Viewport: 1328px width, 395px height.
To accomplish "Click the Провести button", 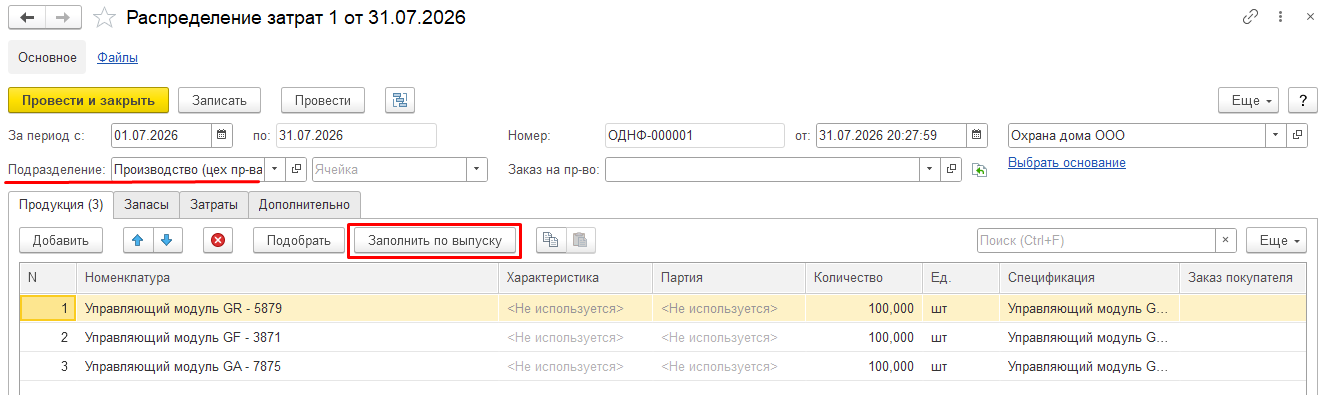I will [x=323, y=100].
